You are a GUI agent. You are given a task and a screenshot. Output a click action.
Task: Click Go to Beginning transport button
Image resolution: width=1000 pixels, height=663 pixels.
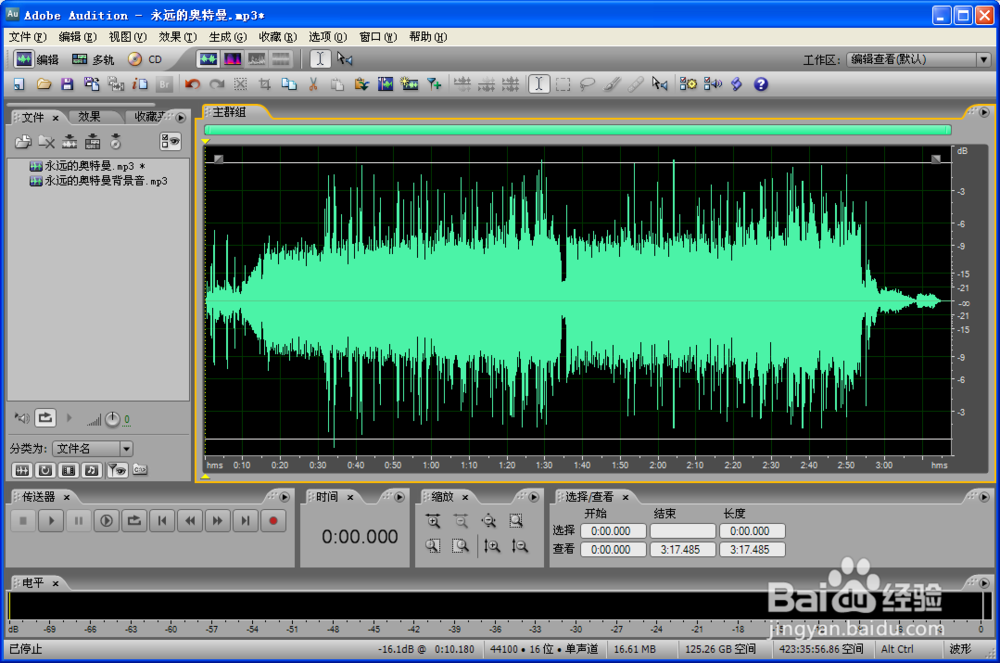(x=162, y=521)
